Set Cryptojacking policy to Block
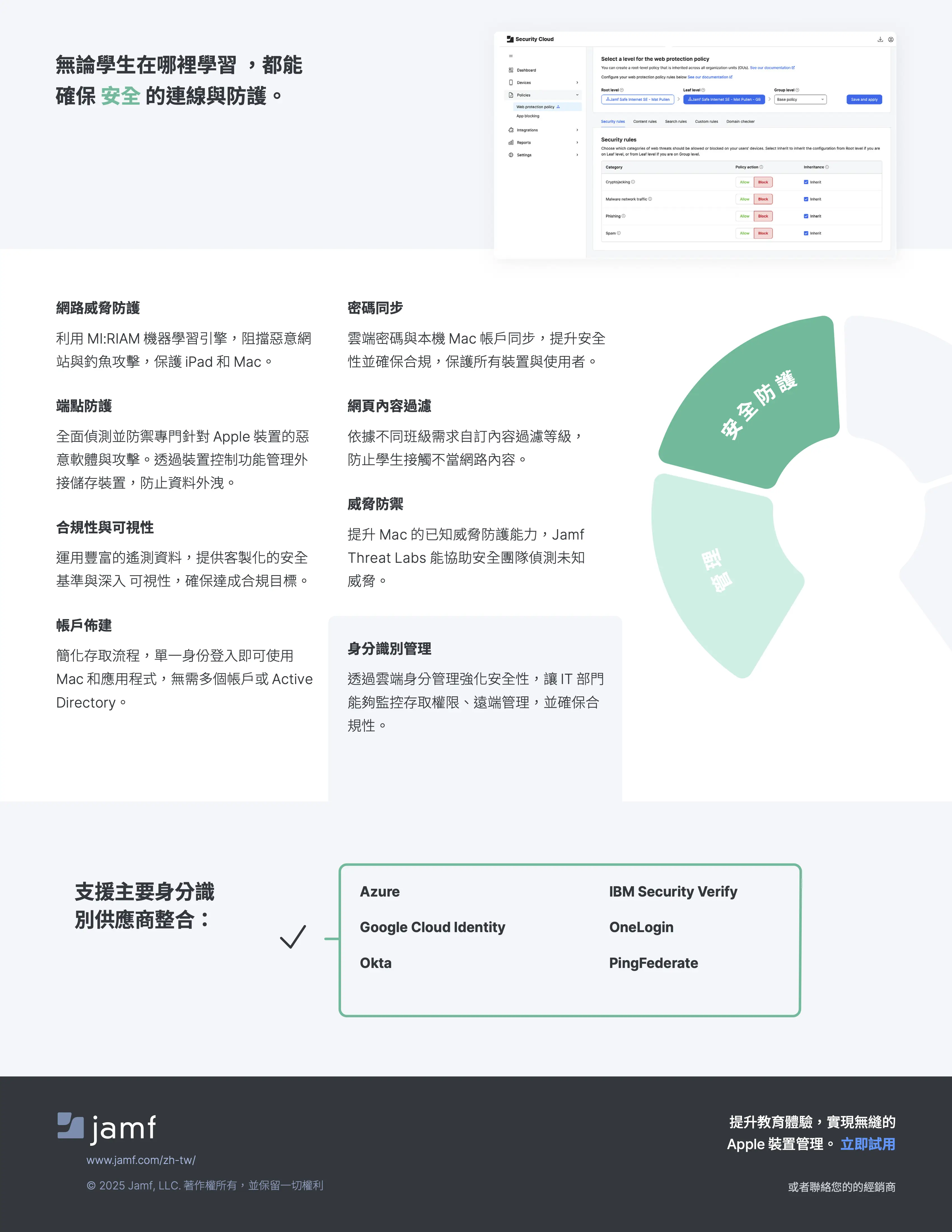This screenshot has width=952, height=1232. pos(763,182)
